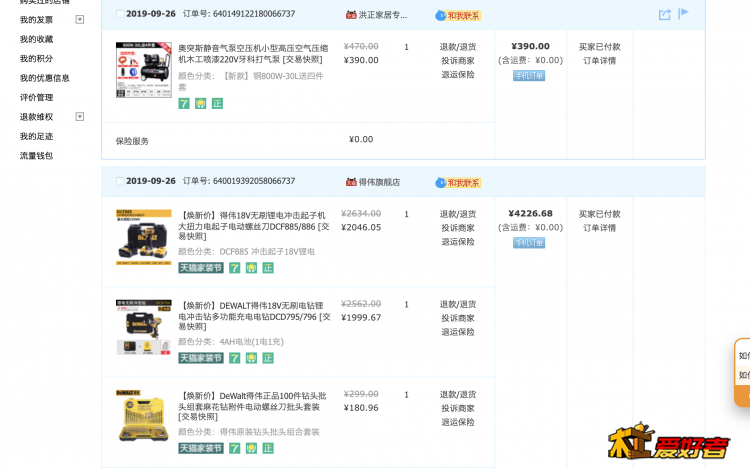Click the shield badge on DCD795 drill item
The width and height of the screenshot is (750, 469).
251,358
